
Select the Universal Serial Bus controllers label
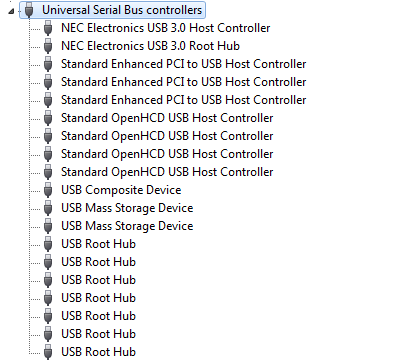point(122,10)
